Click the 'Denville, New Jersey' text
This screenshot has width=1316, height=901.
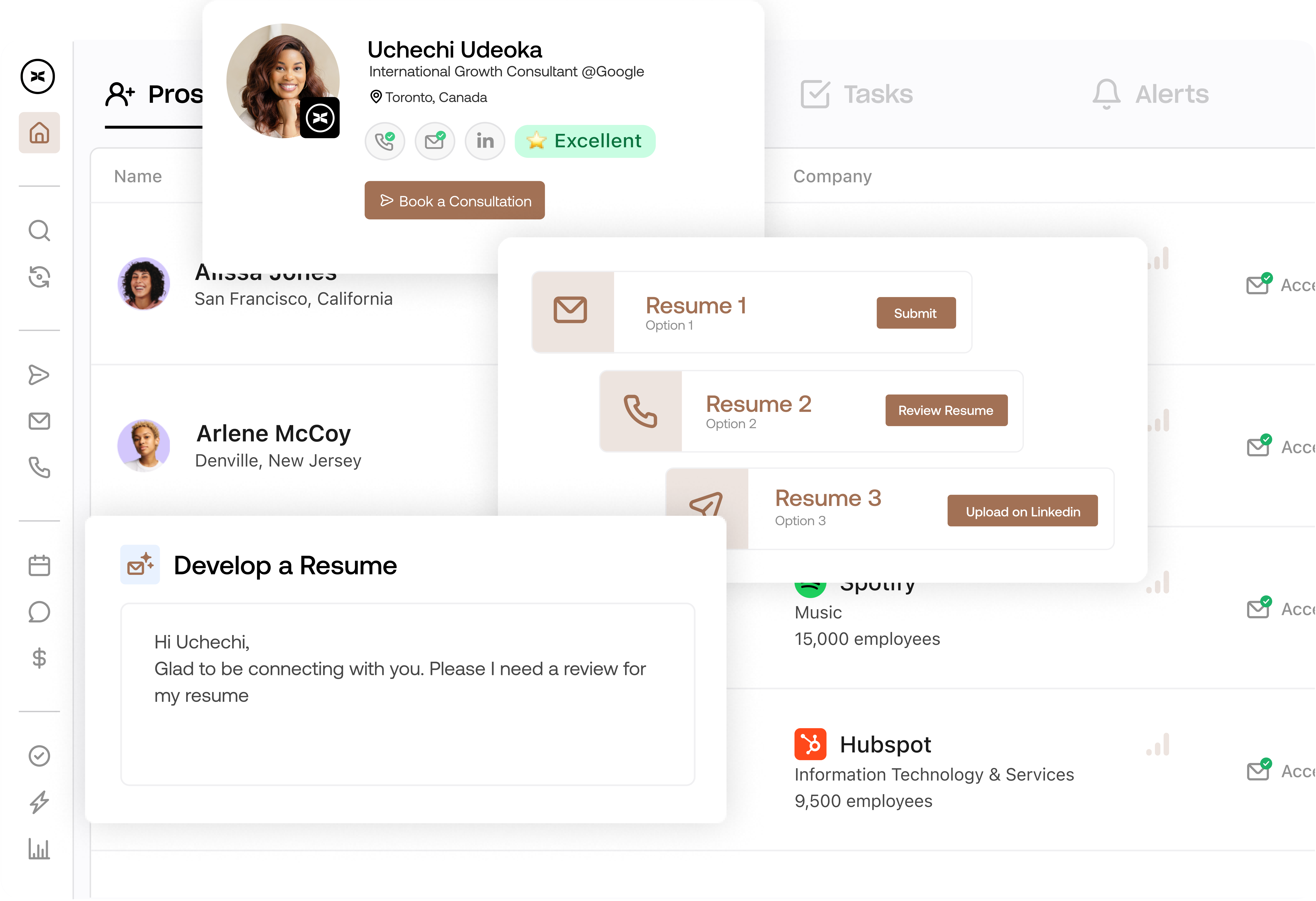pos(278,461)
